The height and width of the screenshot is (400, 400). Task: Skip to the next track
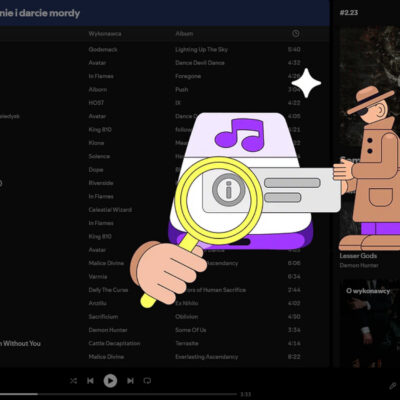pos(130,381)
